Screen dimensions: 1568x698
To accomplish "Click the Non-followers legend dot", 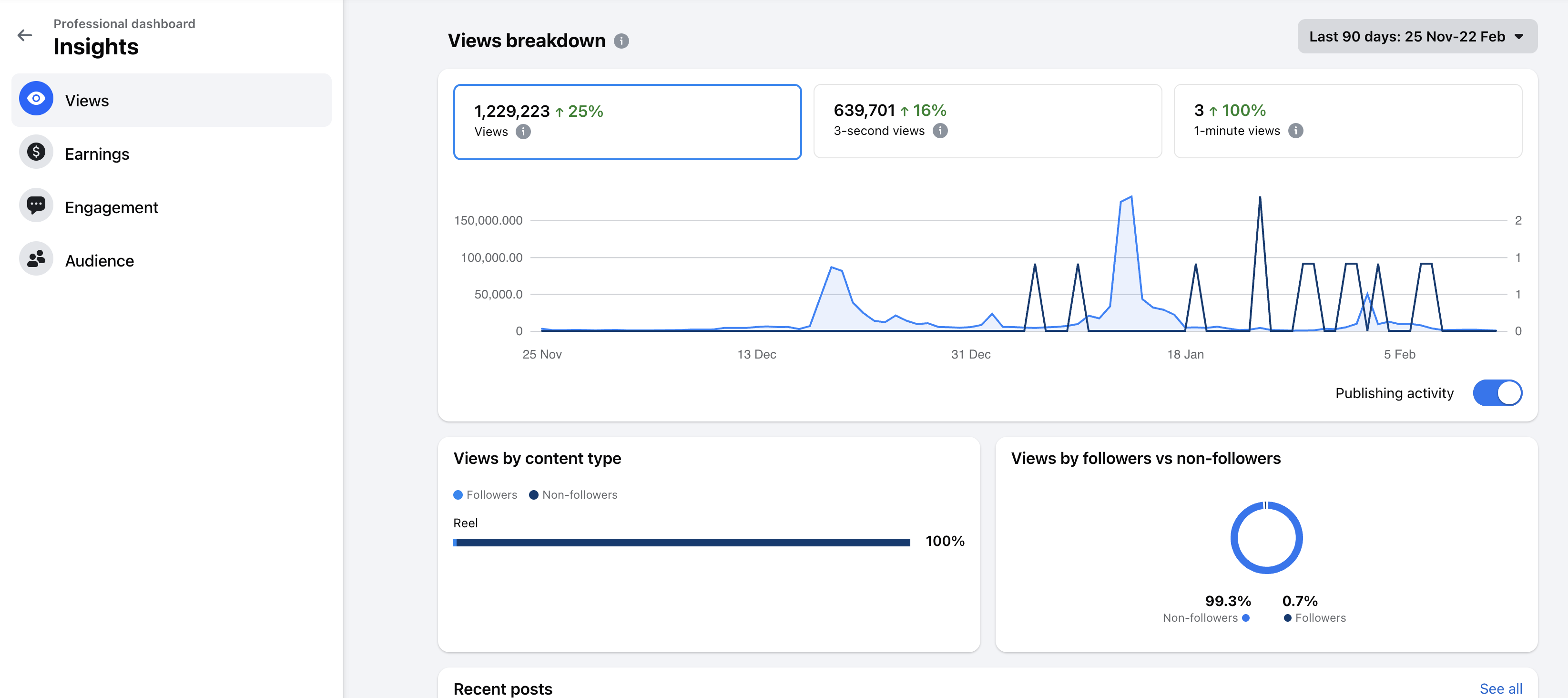I will coord(533,494).
